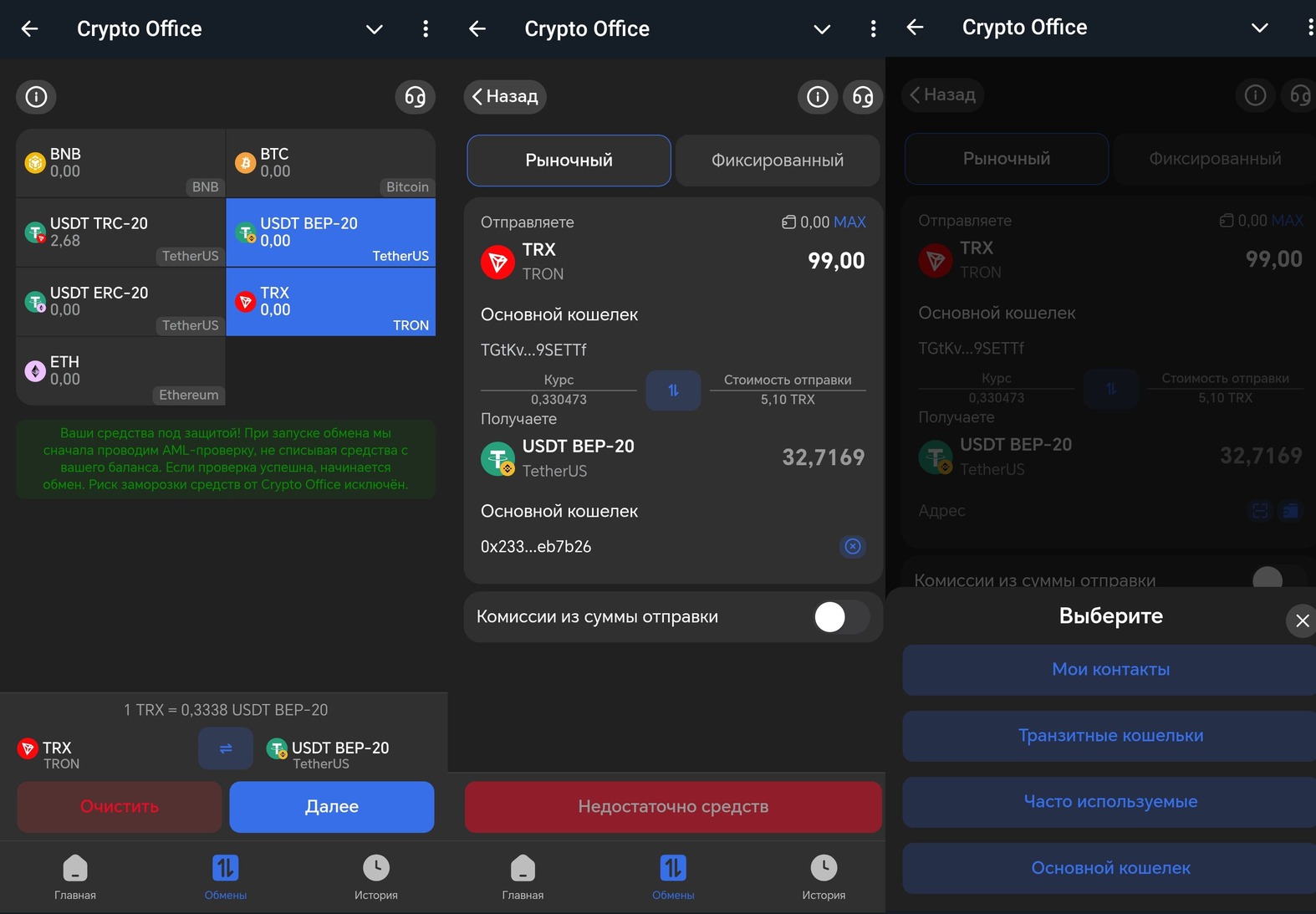Swap TRX and USDT BEP-20 pair direction

click(225, 748)
